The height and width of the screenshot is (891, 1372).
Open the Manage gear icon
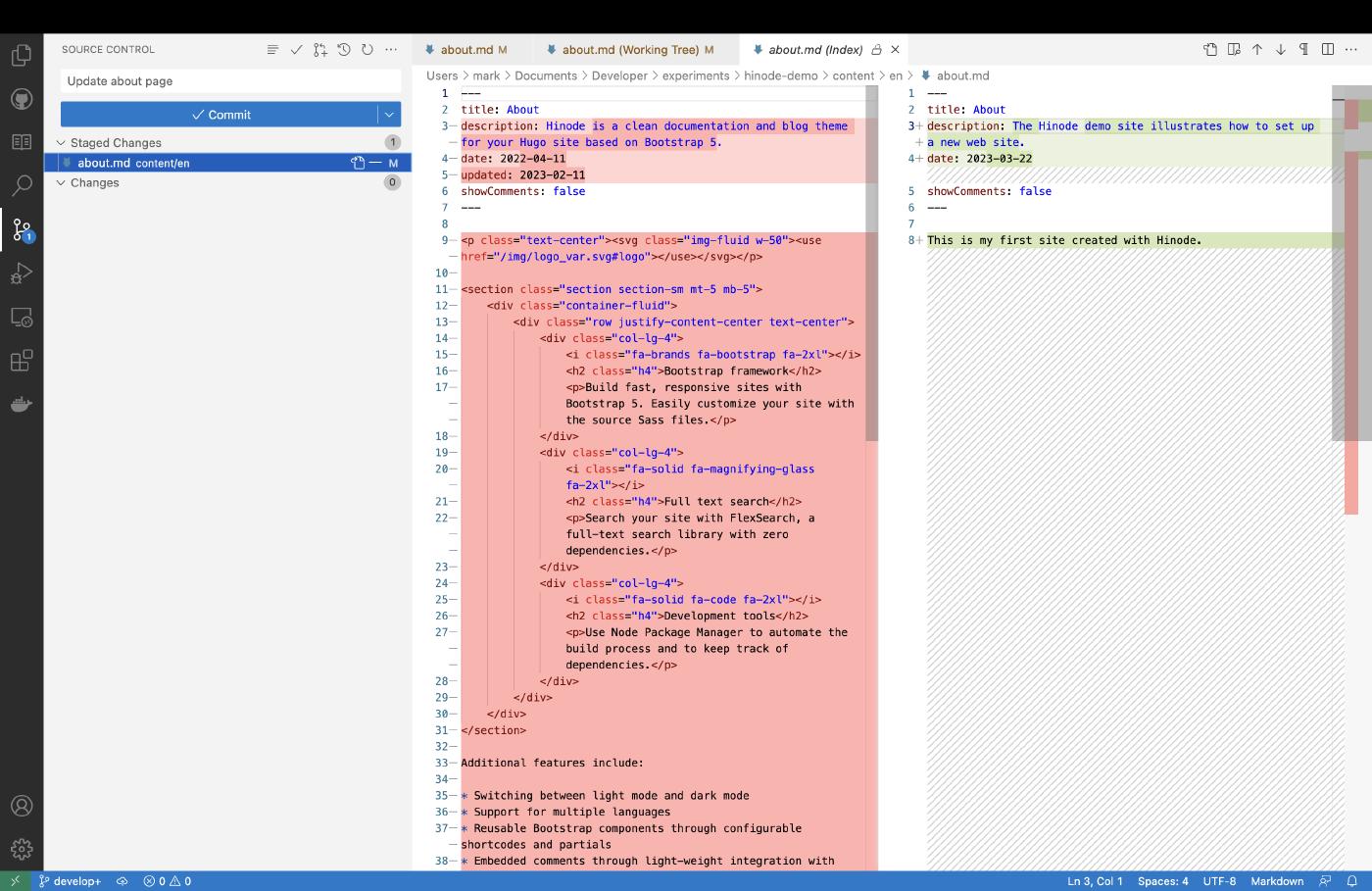[x=22, y=849]
